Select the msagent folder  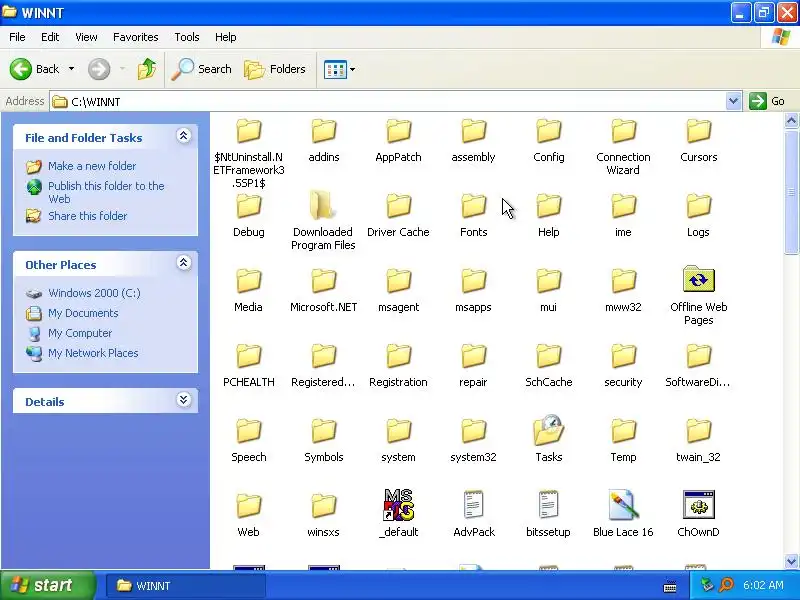(398, 290)
